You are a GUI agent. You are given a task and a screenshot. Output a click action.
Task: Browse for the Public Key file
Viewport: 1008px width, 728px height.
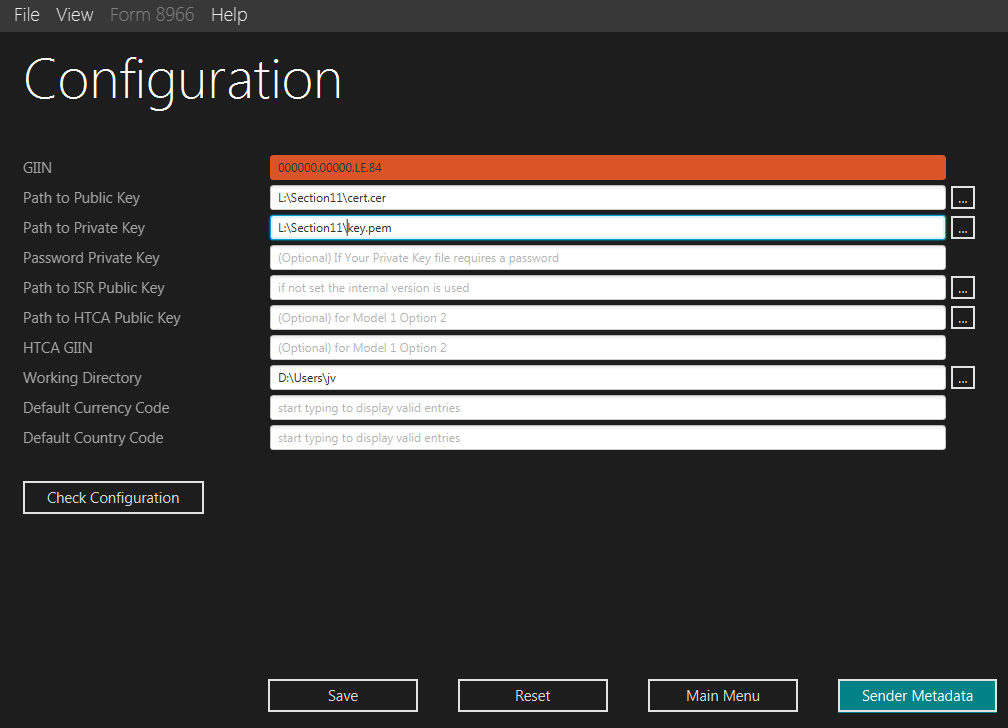pyautogui.click(x=962, y=198)
